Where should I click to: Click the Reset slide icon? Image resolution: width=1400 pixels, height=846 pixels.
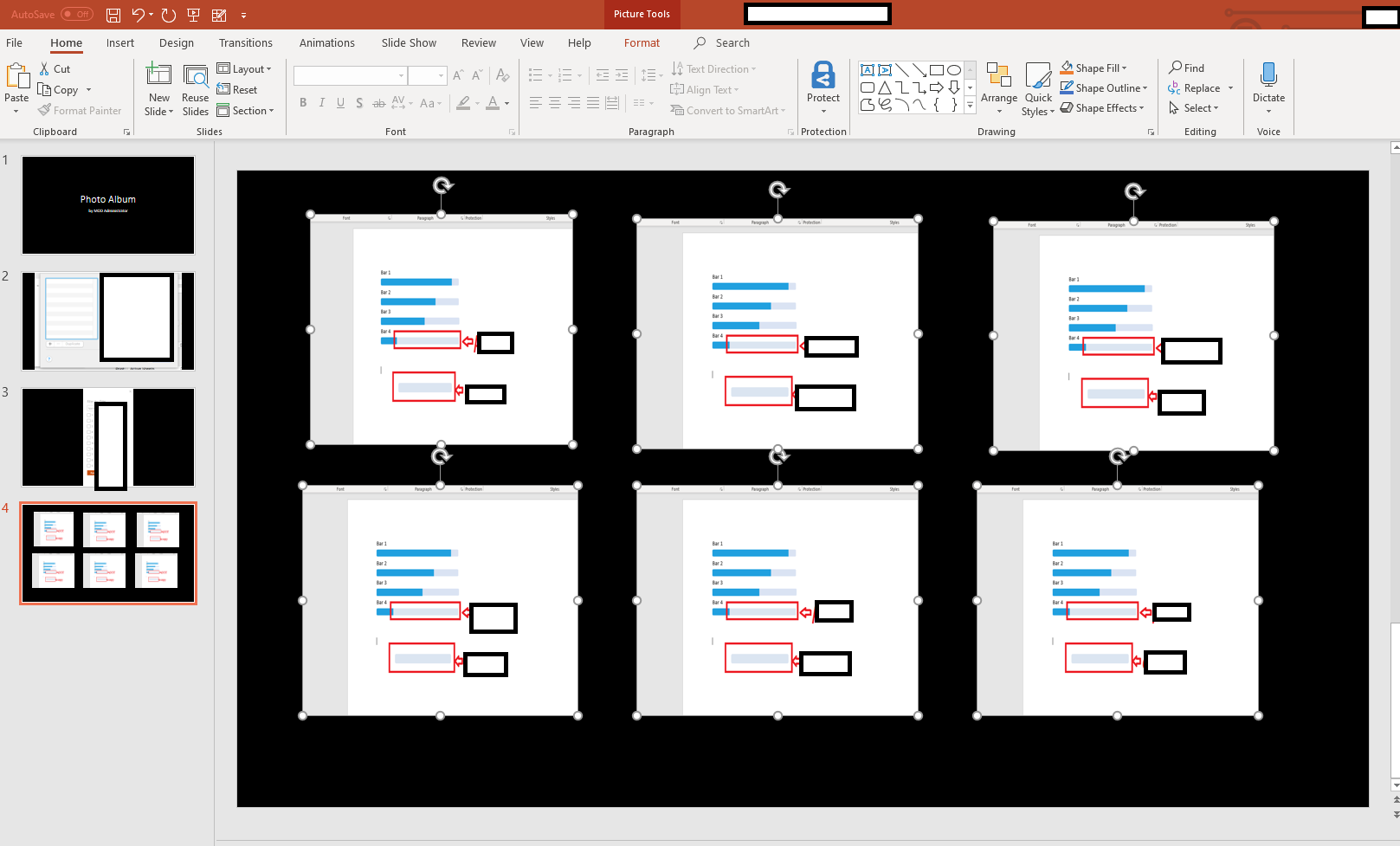tap(223, 89)
